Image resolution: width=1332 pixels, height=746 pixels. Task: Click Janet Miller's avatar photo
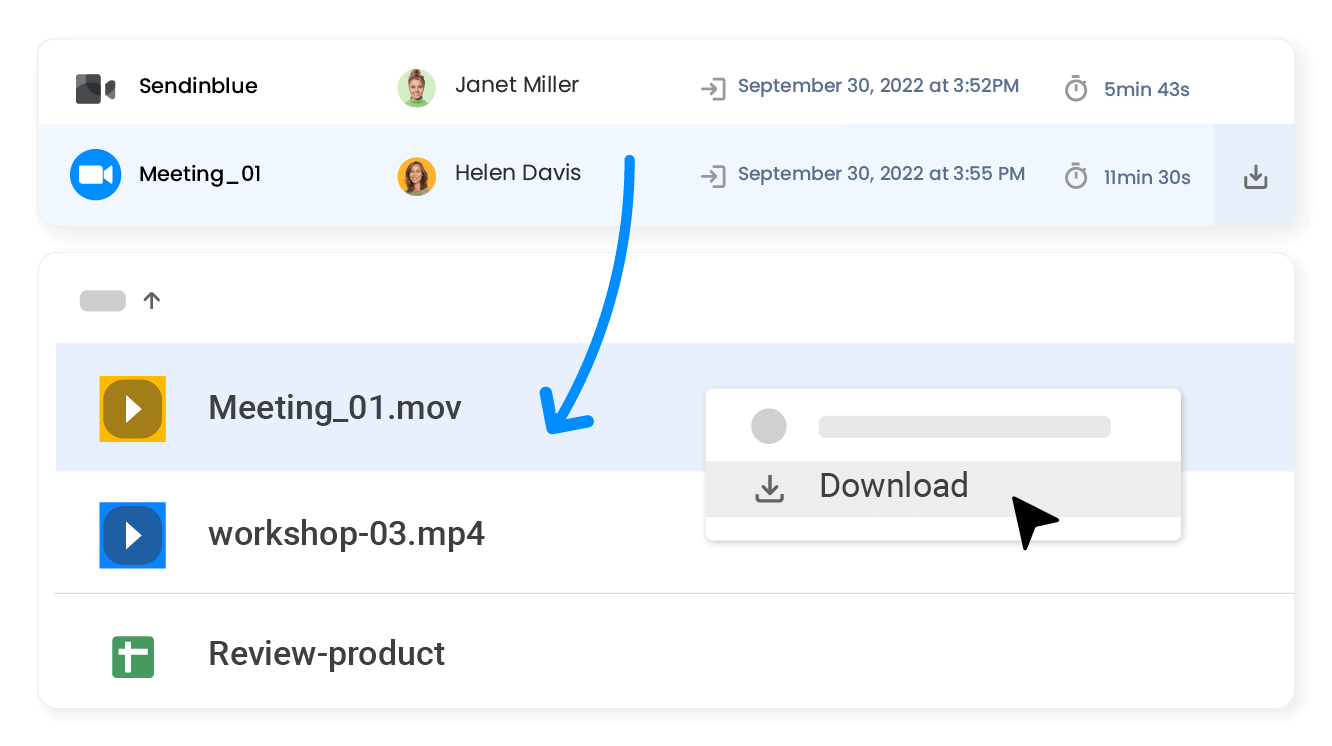click(416, 88)
